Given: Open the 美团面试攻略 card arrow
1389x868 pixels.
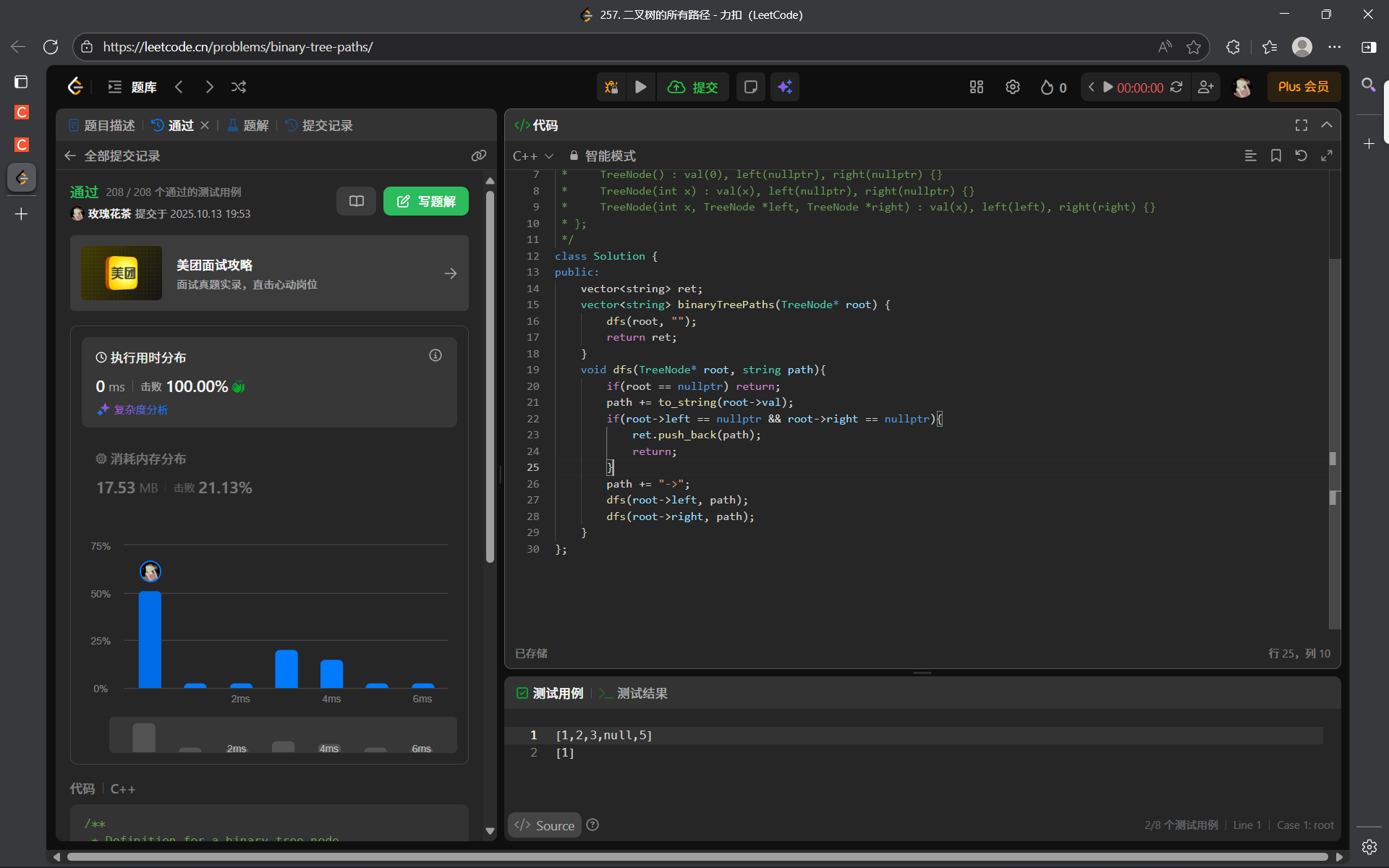Looking at the screenshot, I should [451, 273].
